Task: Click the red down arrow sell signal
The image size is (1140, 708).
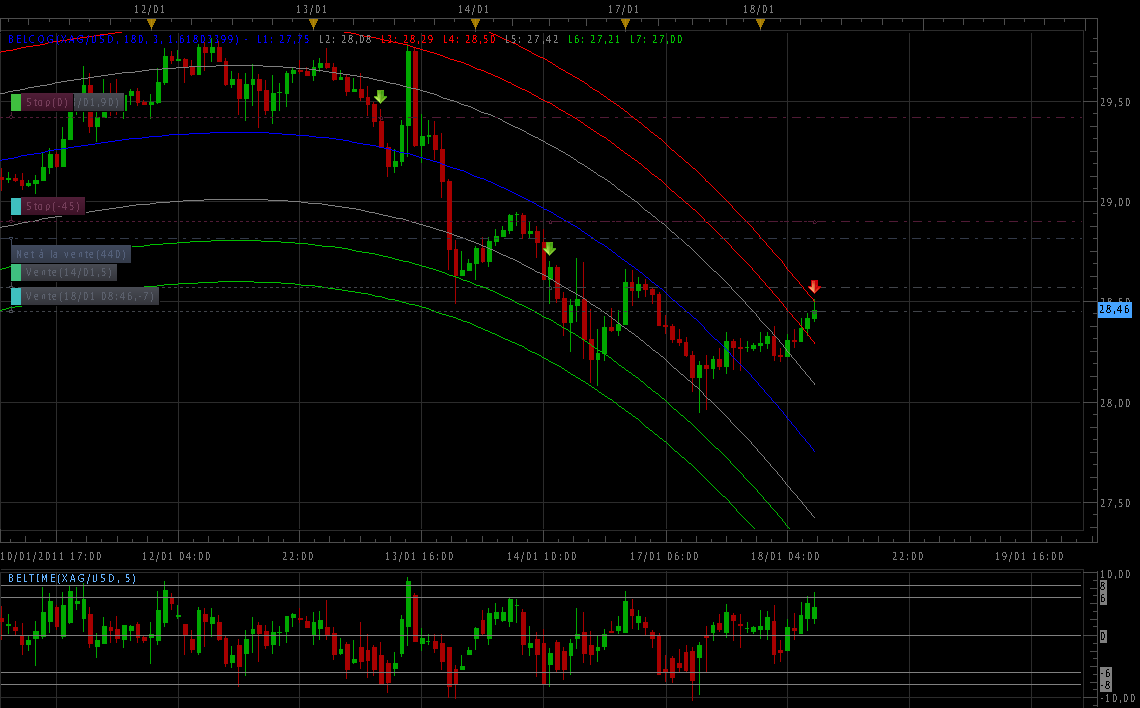Action: tap(814, 287)
